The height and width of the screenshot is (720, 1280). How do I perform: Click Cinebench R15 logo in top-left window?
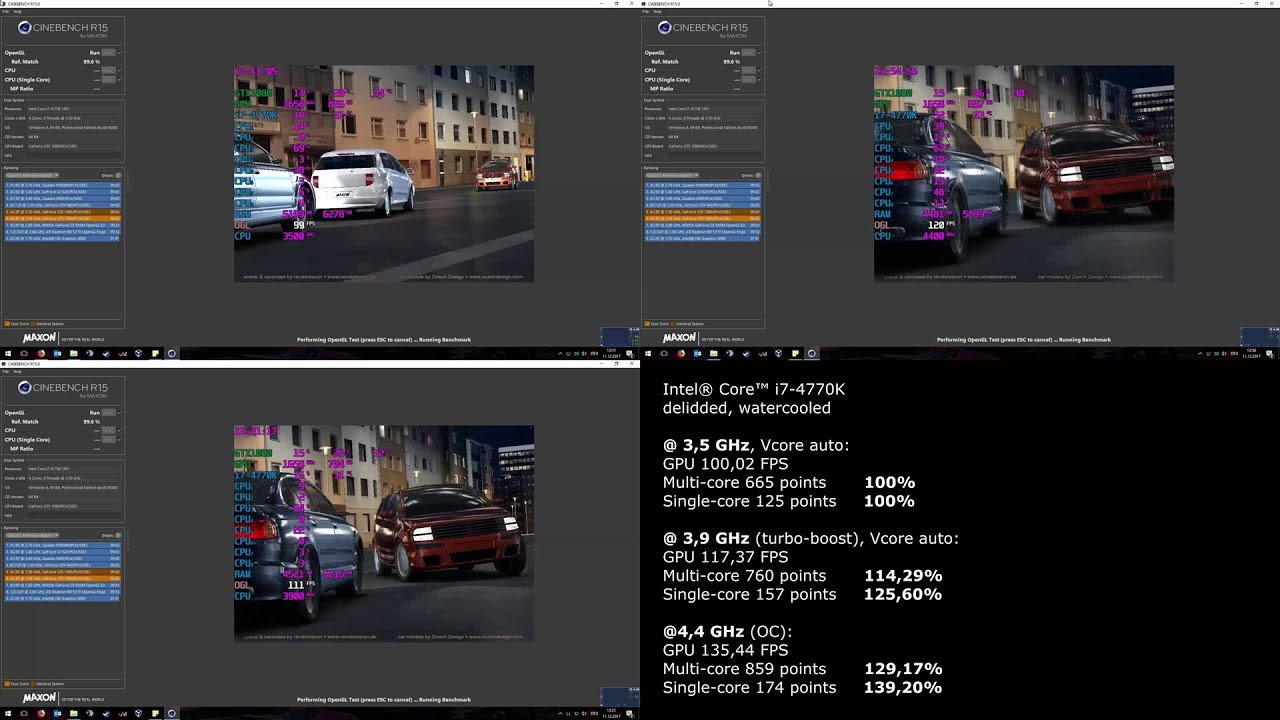point(63,29)
